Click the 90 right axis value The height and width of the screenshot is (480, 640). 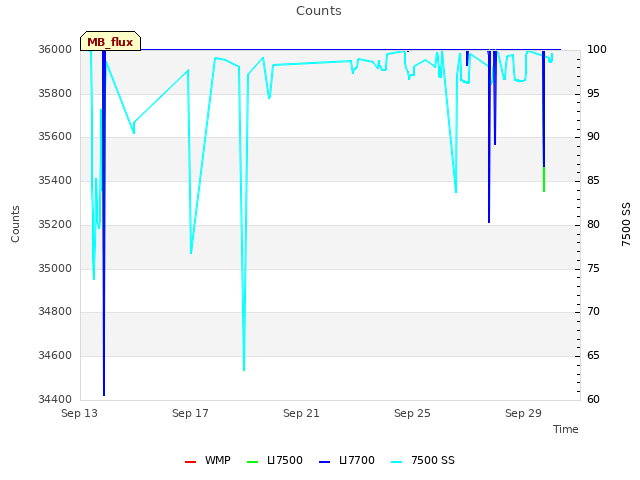pos(593,137)
